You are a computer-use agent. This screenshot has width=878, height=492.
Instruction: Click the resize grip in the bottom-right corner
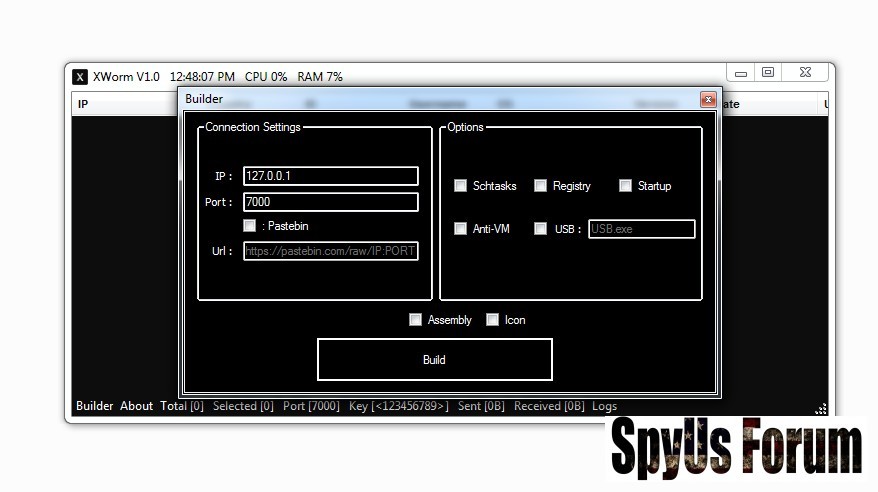[820, 408]
